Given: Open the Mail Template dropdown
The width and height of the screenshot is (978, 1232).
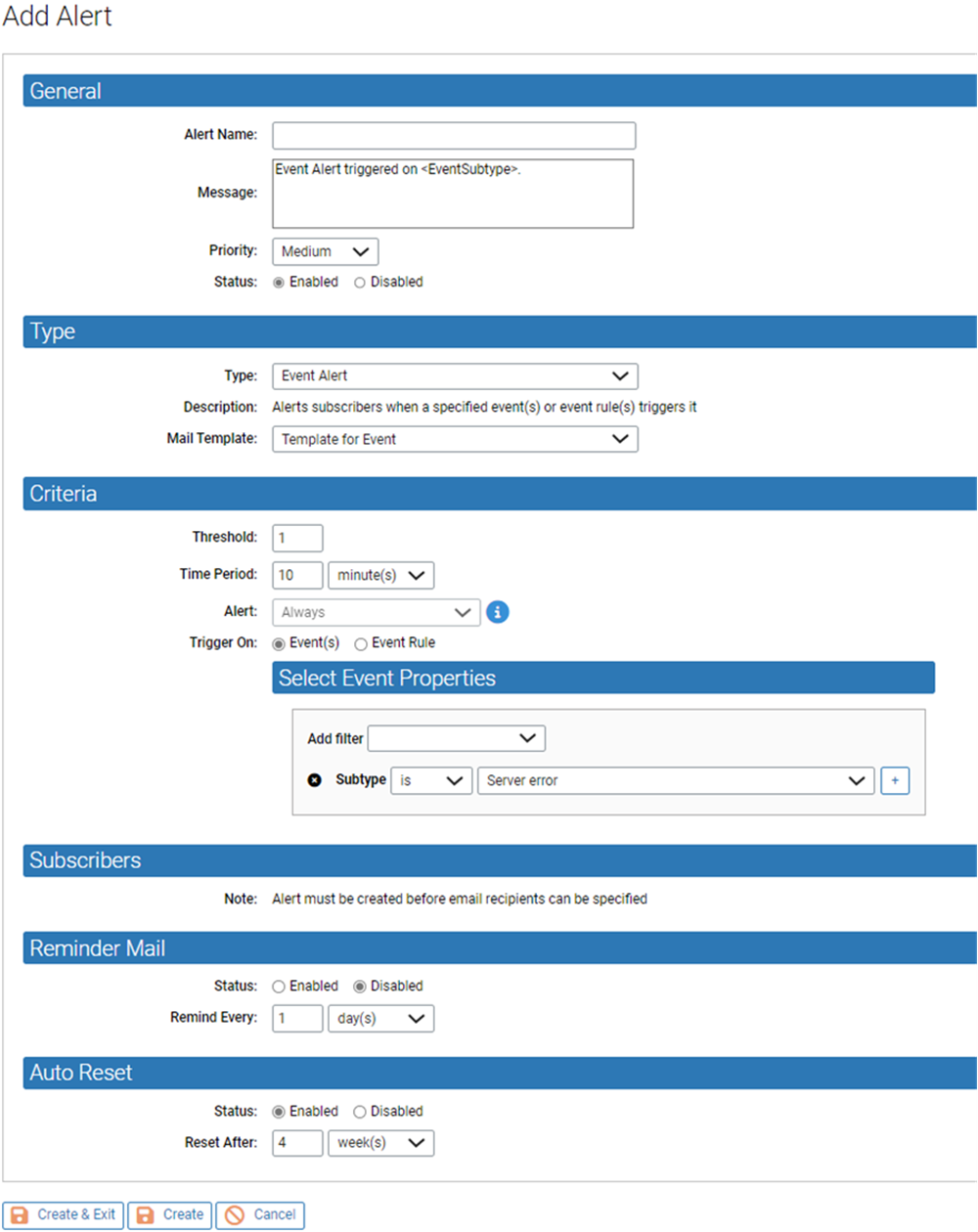Looking at the screenshot, I should click(455, 439).
